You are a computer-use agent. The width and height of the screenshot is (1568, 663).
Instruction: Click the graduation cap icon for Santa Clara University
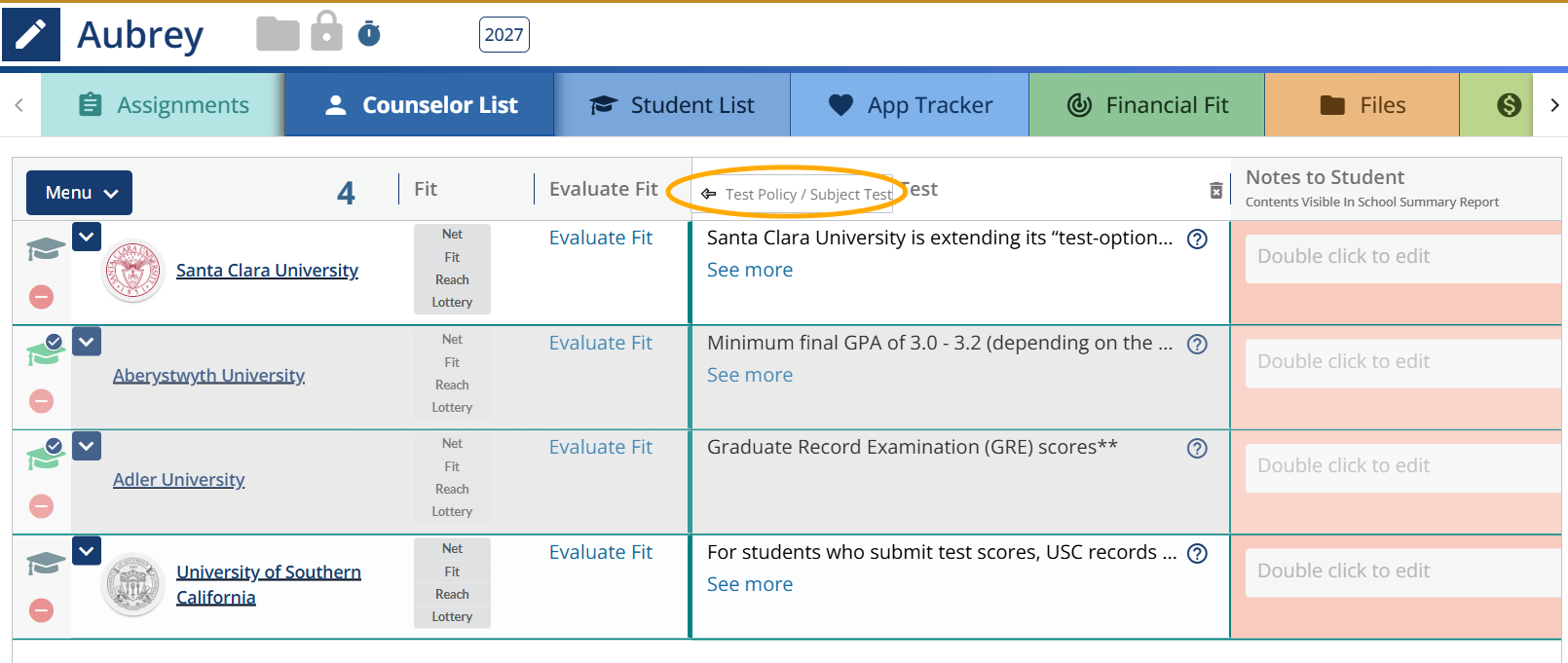pyautogui.click(x=45, y=249)
